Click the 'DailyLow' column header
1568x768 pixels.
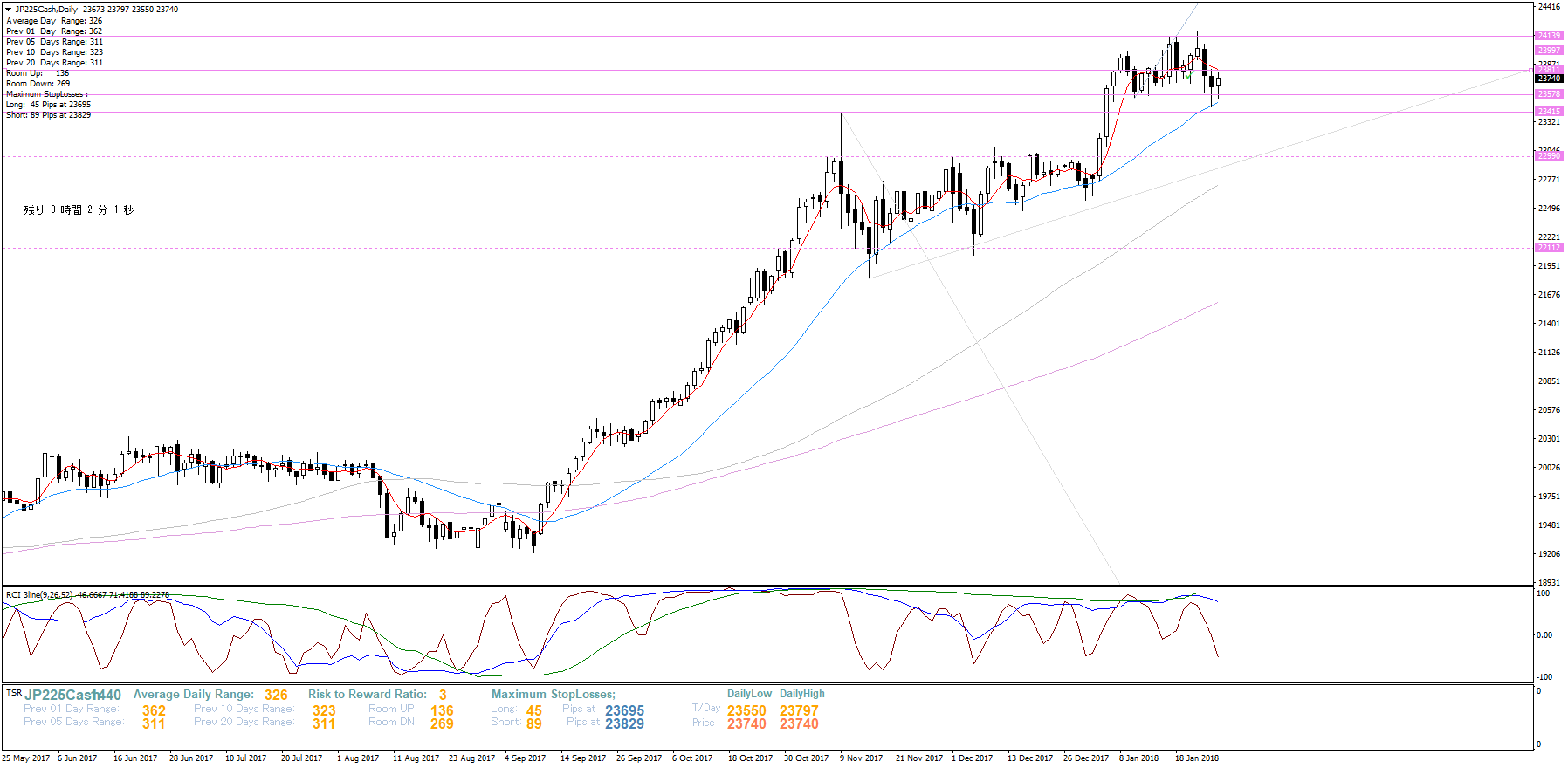coord(750,694)
